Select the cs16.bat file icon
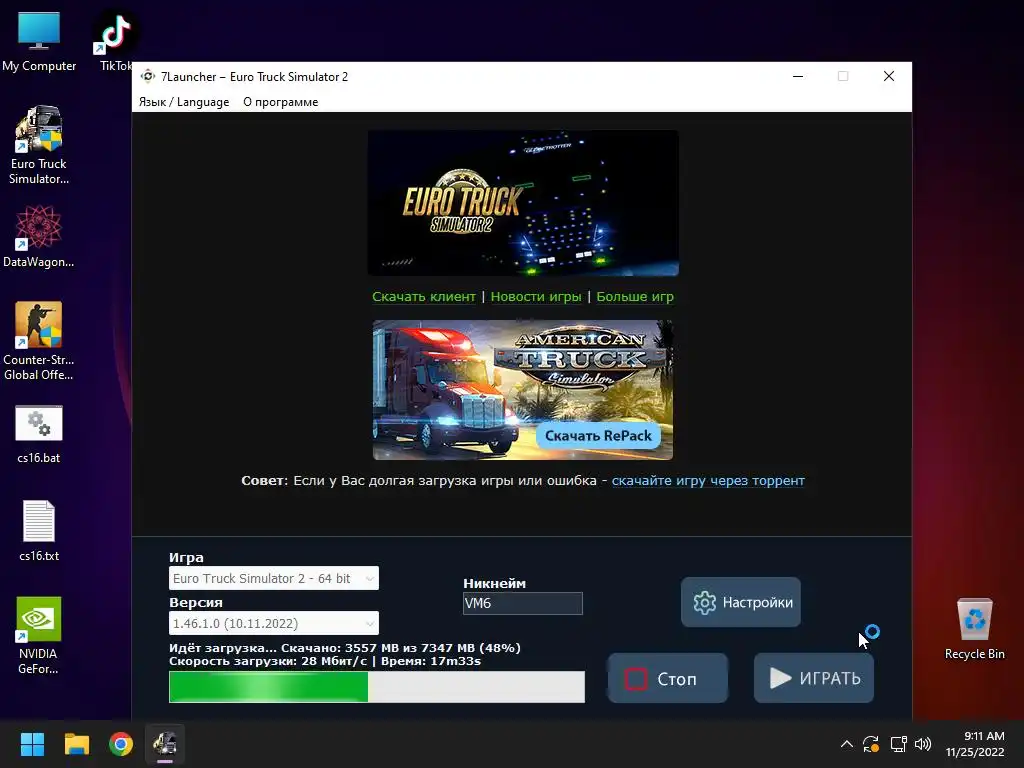This screenshot has width=1024, height=768. [39, 434]
